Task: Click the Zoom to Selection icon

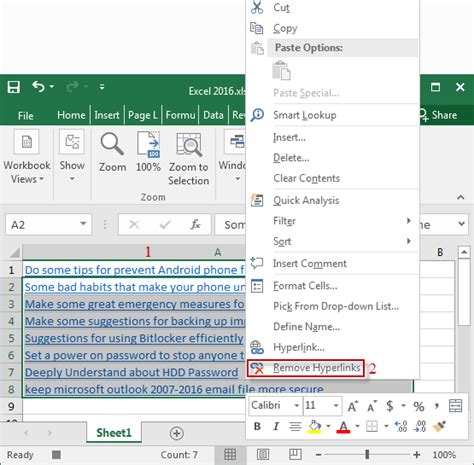Action: (x=189, y=145)
